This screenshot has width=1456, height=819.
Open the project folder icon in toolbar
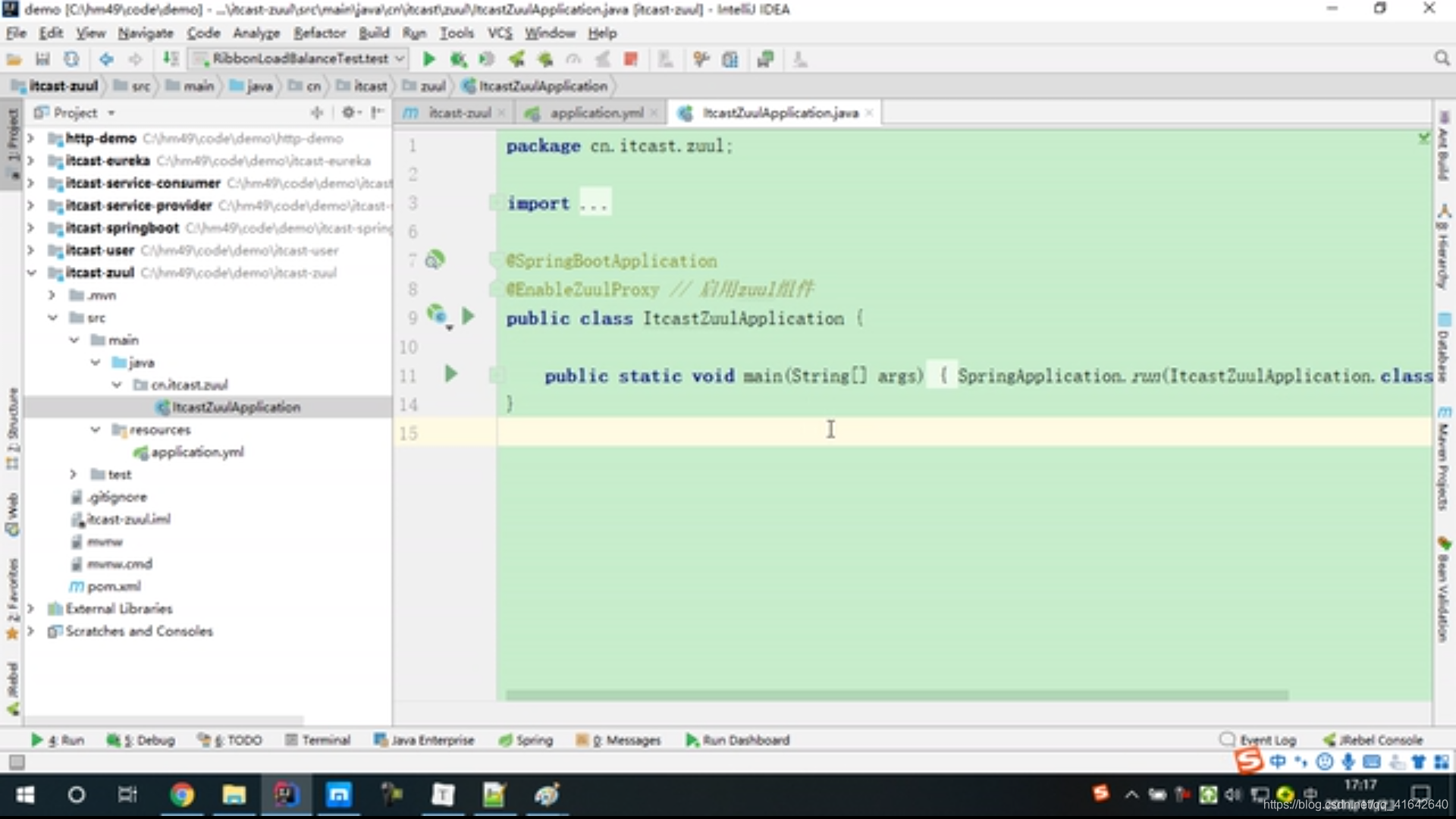[x=14, y=58]
